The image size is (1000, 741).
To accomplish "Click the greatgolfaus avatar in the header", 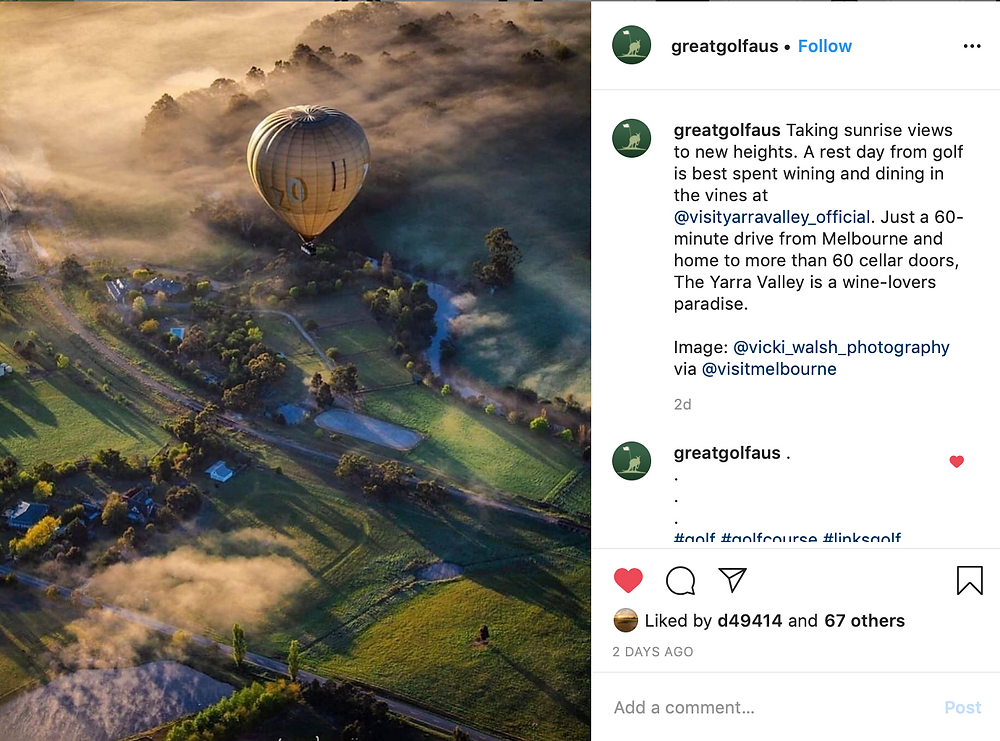I will 631,45.
